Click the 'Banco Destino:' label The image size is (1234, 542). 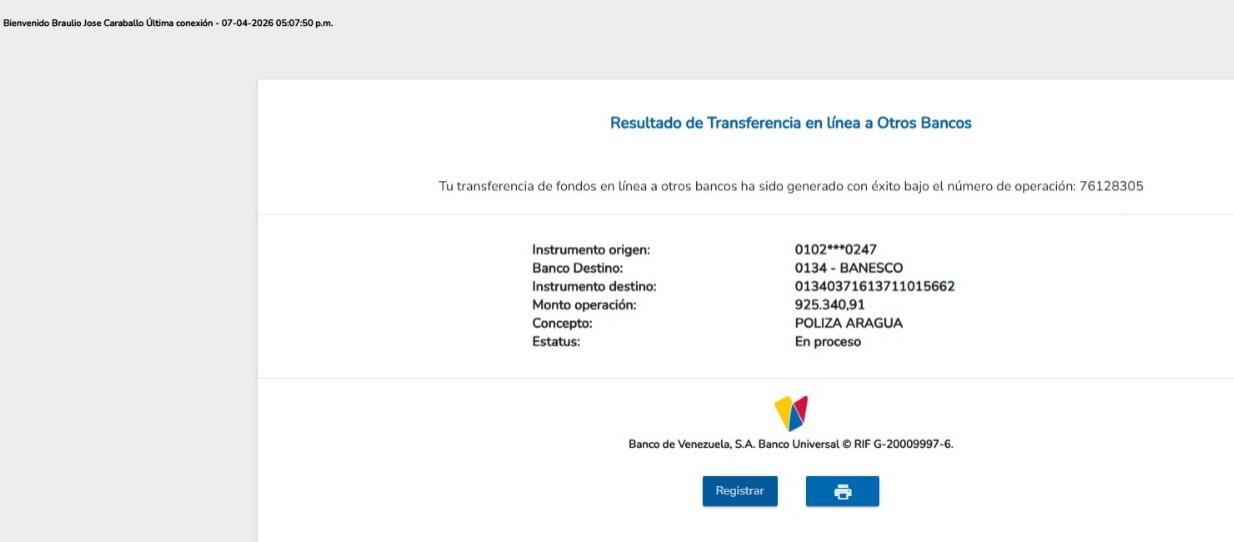coord(577,268)
